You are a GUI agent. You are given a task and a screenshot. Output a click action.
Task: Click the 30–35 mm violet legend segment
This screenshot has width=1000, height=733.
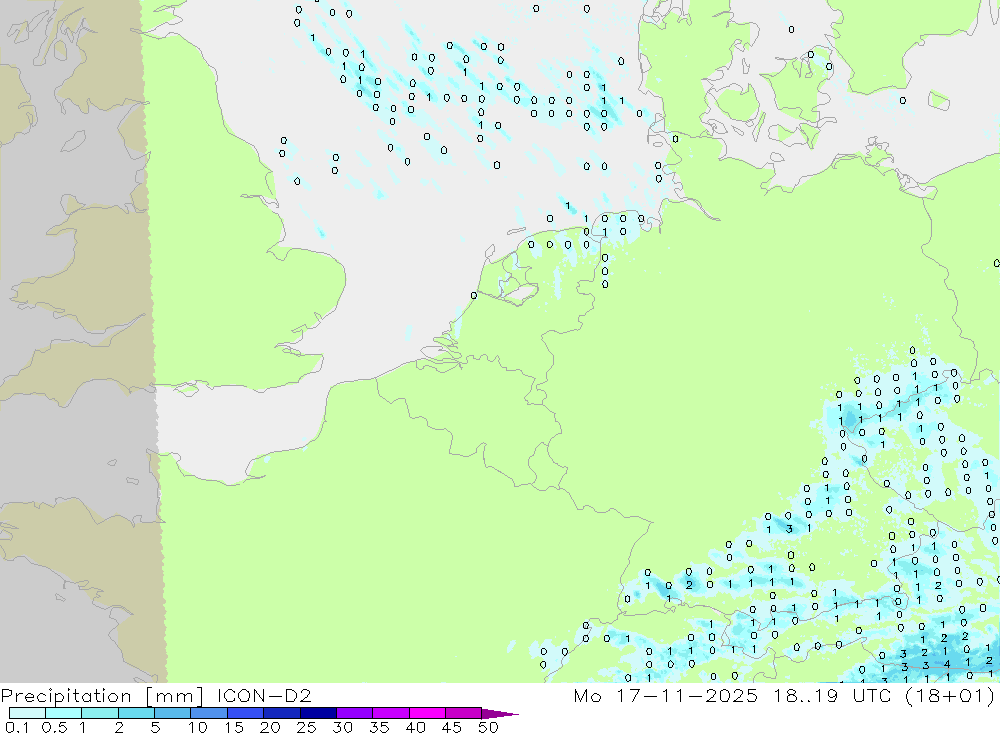[354, 713]
